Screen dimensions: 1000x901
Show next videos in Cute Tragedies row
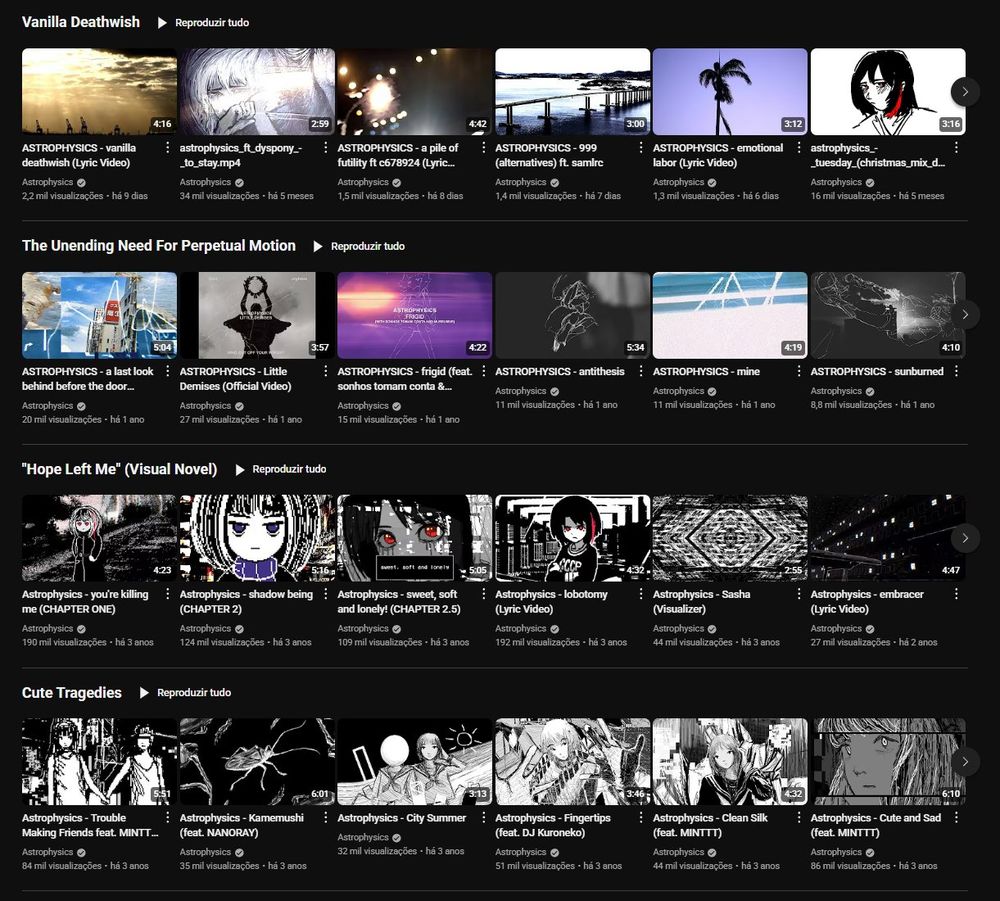pos(965,761)
